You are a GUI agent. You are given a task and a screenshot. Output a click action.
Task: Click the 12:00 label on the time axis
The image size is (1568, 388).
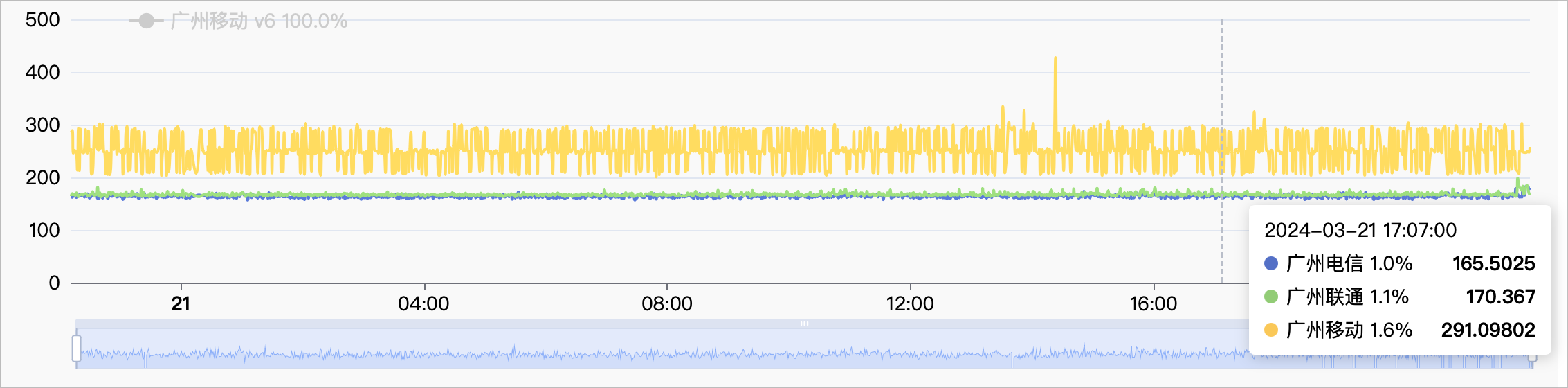[910, 303]
